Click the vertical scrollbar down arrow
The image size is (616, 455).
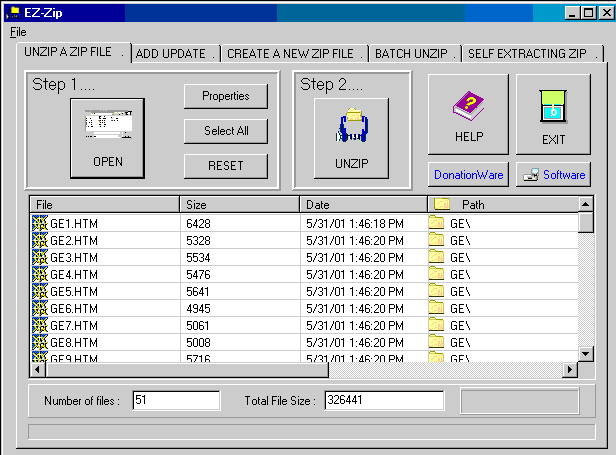point(585,354)
